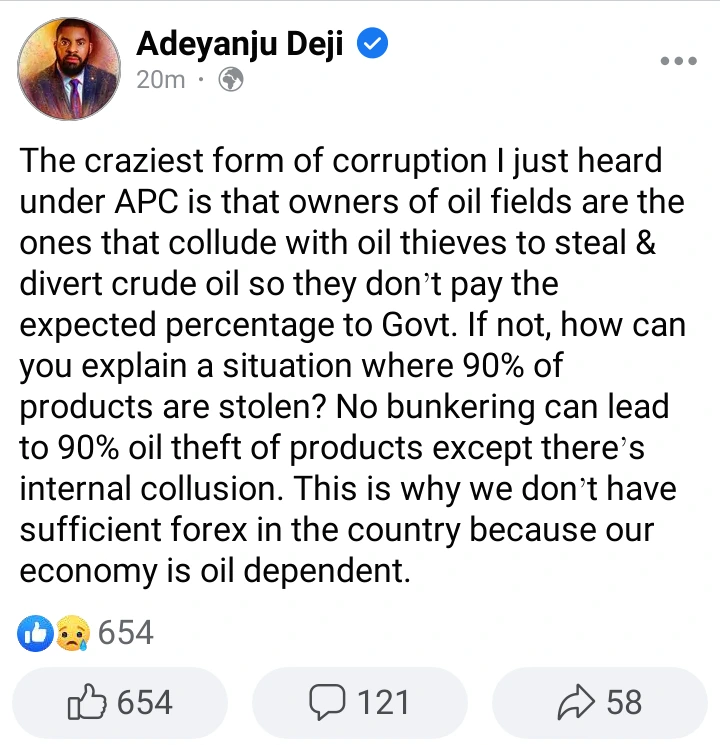
Task: Open the post via 20m timestamp
Action: click(x=160, y=79)
